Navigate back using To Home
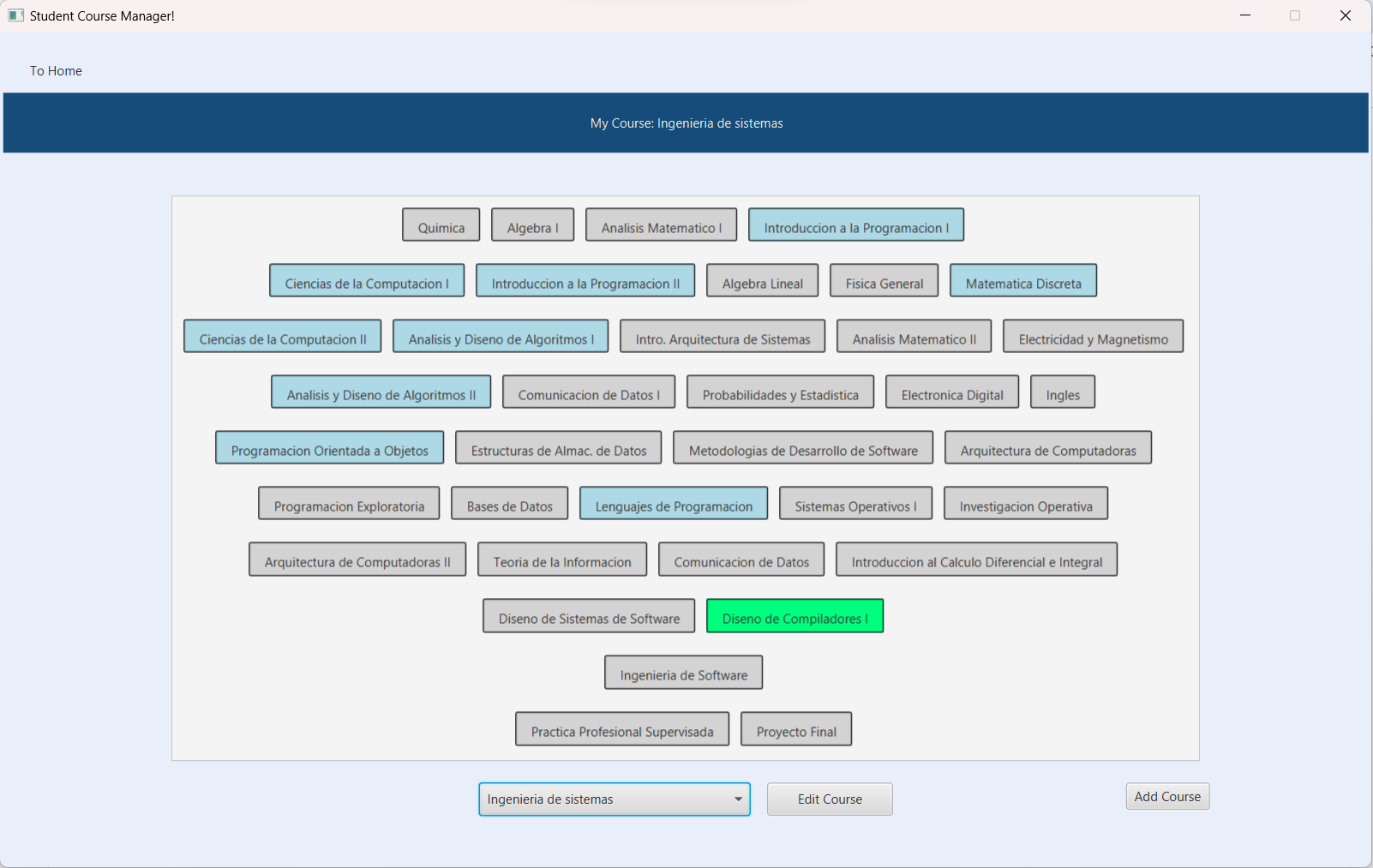 56,70
